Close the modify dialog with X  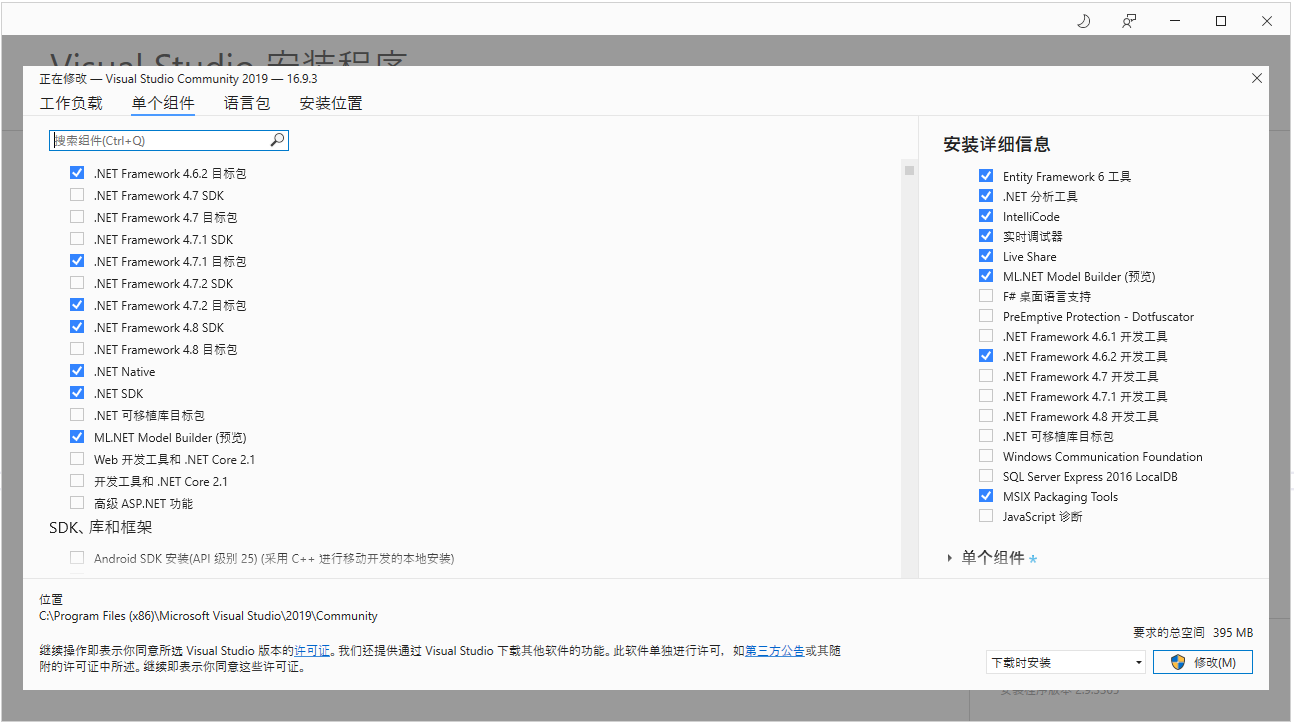pos(1257,78)
